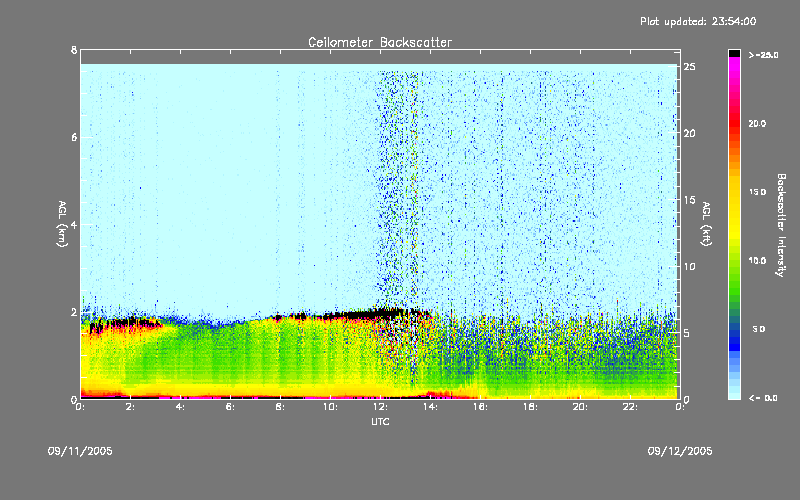Click the 4 km tick label on left axis

coord(74,225)
